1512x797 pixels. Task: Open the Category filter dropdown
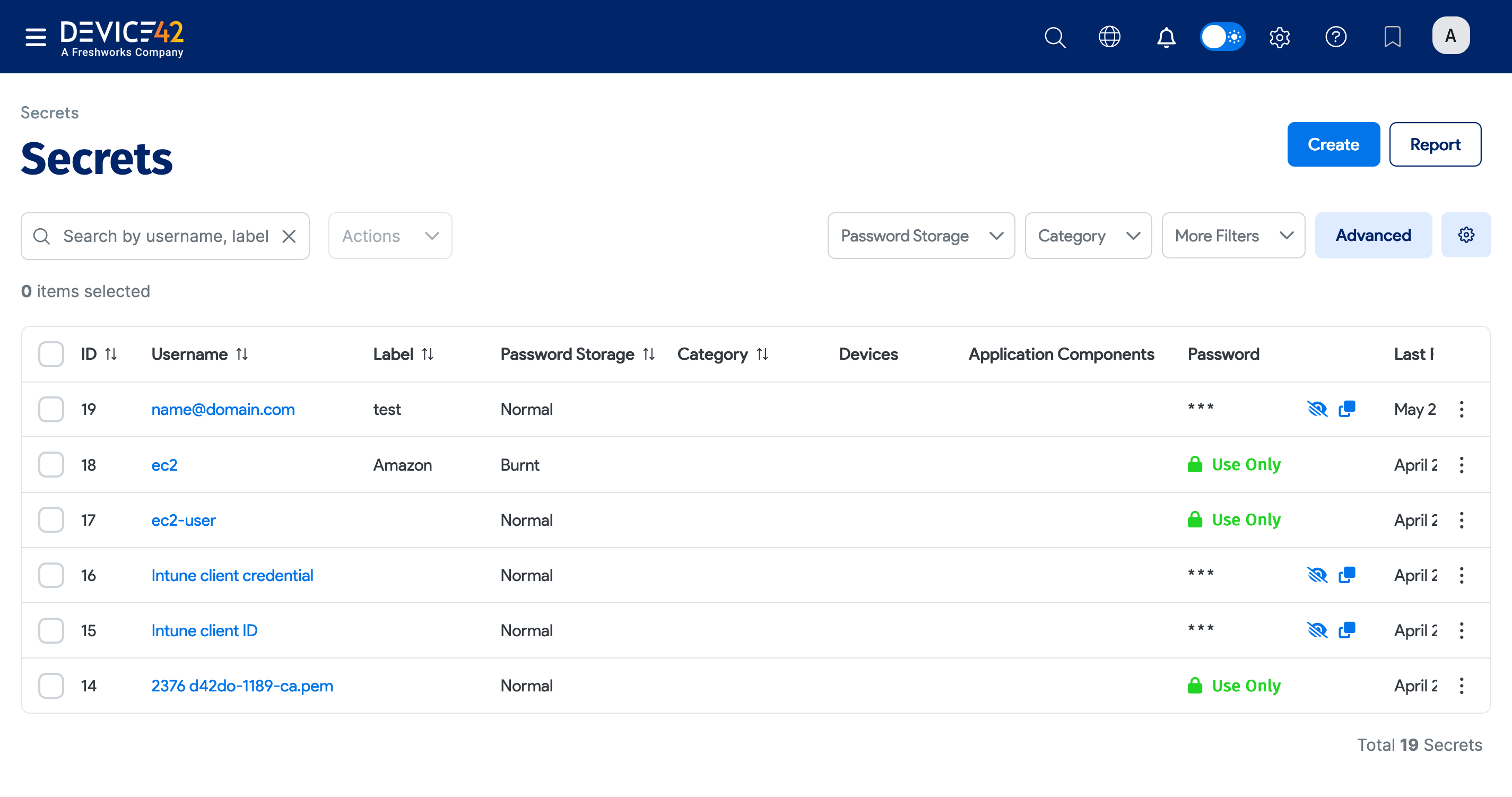pos(1088,236)
